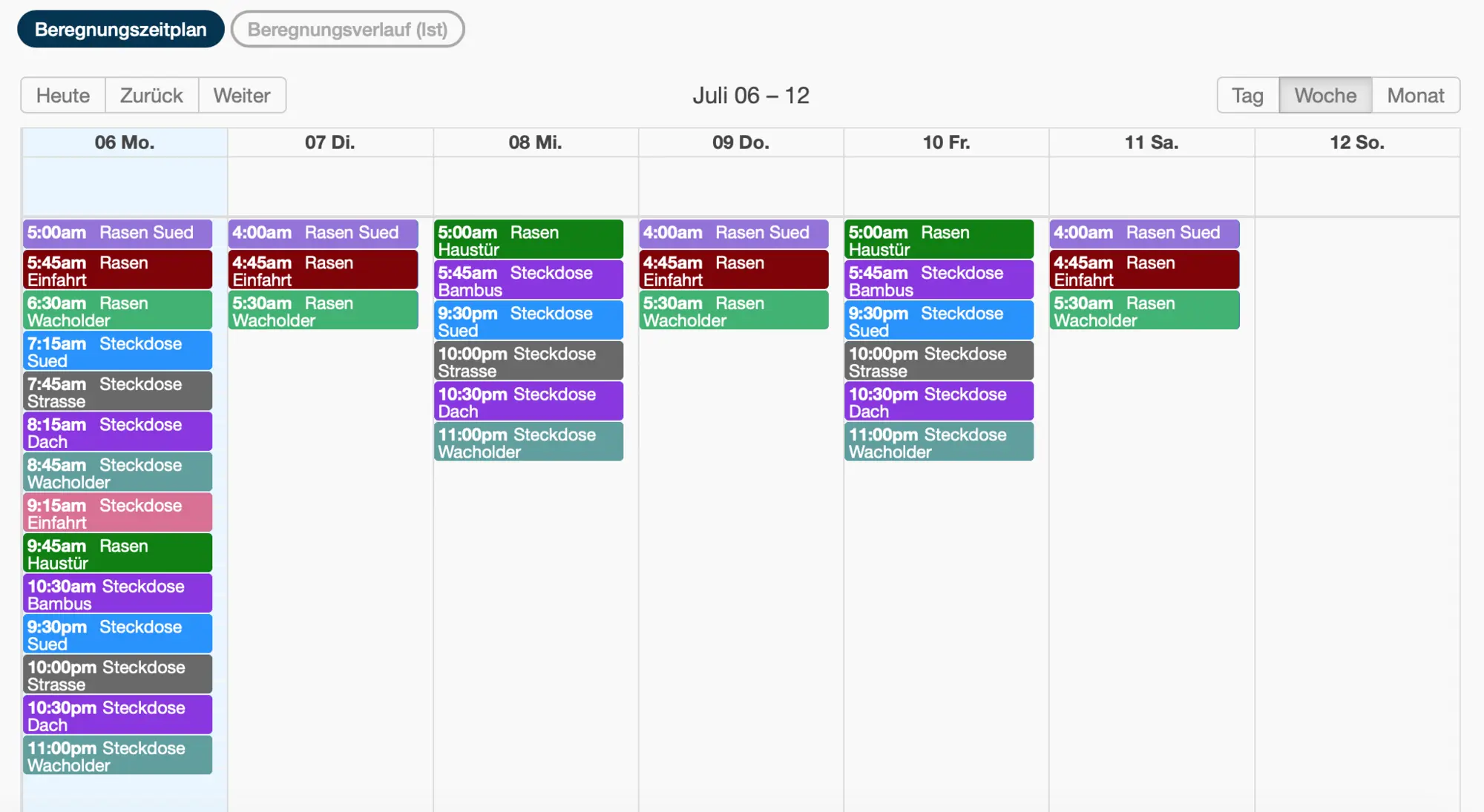Advance the week with the Weiter button
This screenshot has width=1484, height=812.
[x=242, y=96]
